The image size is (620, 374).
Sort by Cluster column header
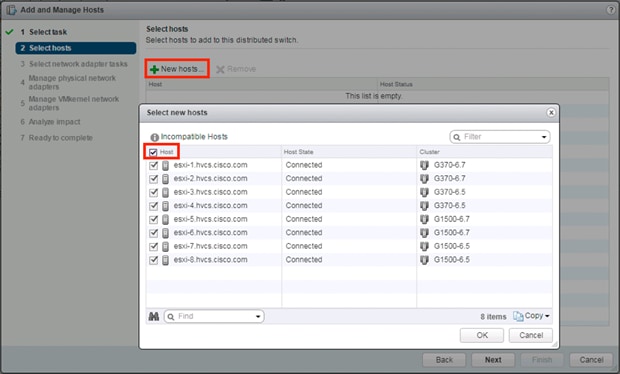pos(429,152)
